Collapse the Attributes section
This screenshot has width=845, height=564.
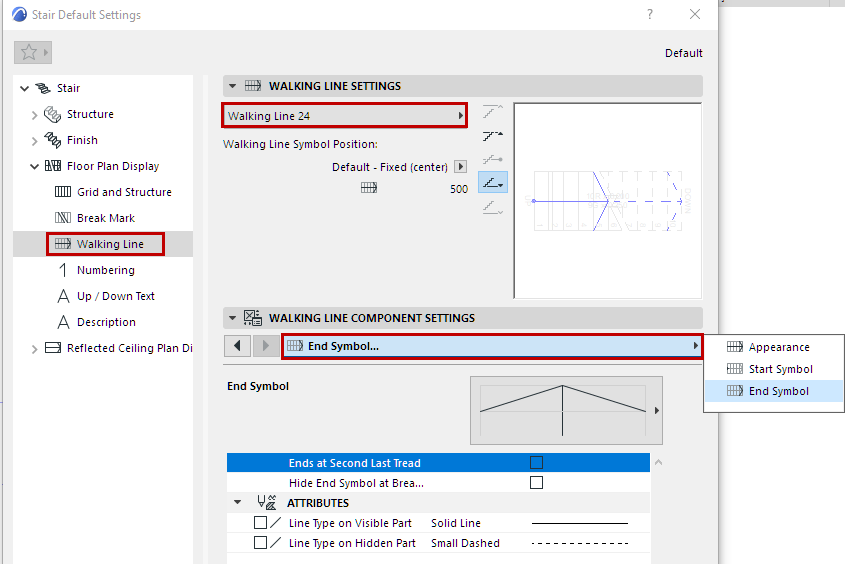point(238,503)
